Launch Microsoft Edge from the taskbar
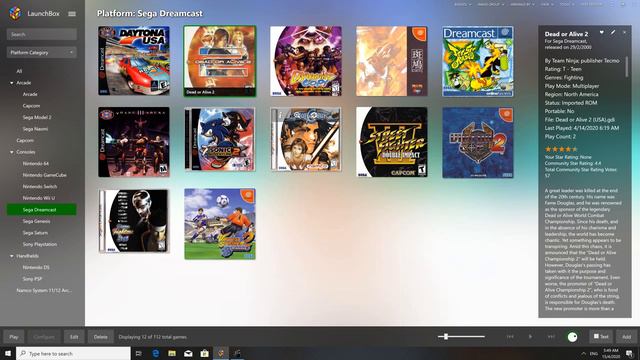This screenshot has width=640, height=360. (x=156, y=353)
